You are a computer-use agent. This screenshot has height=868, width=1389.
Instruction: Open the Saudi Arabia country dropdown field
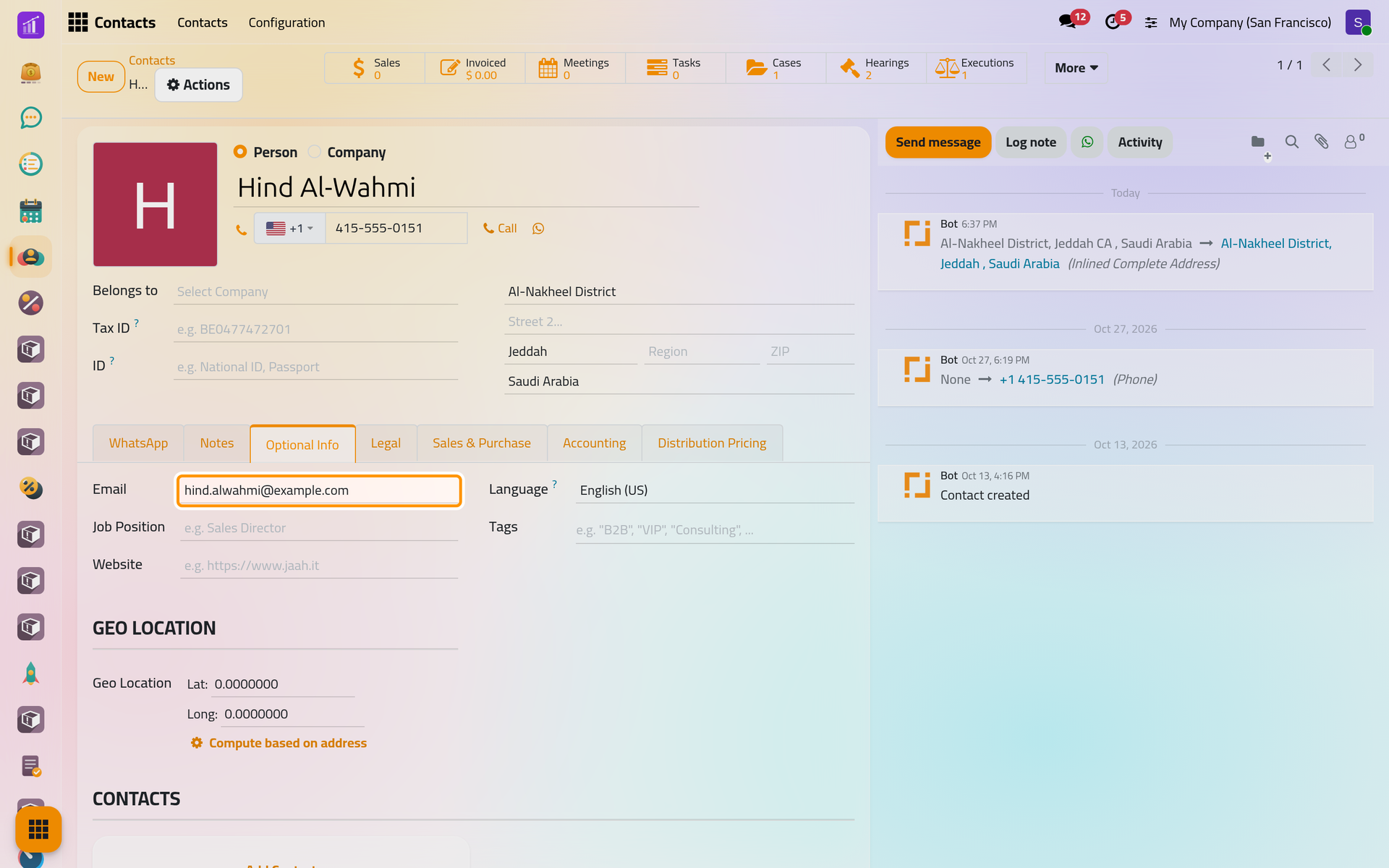tap(679, 381)
